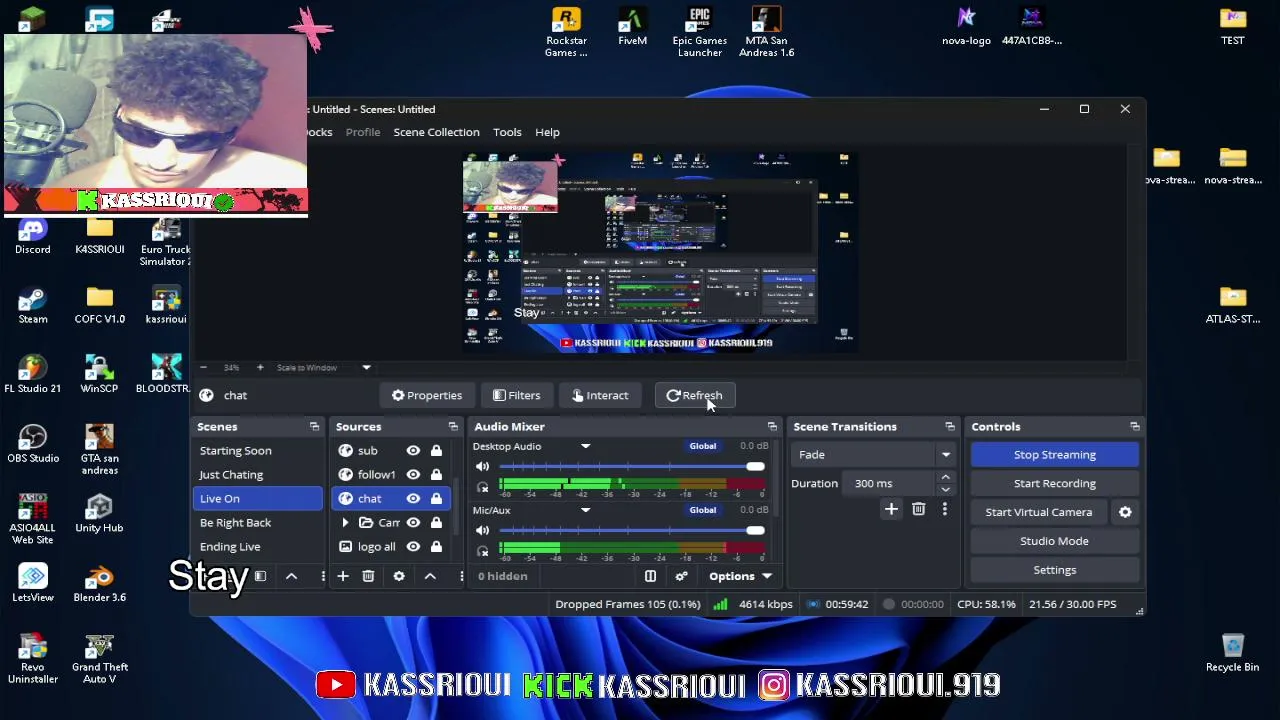The height and width of the screenshot is (720, 1280).
Task: Click Stop Streaming button
Action: point(1054,455)
